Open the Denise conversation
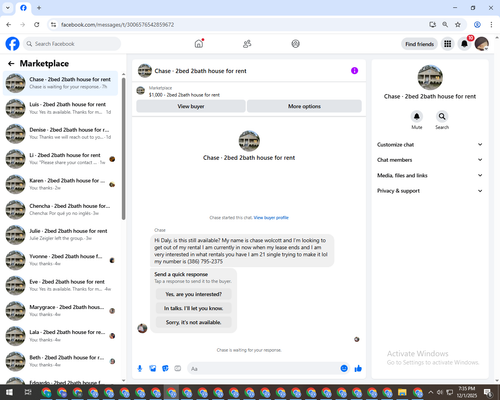 [x=60, y=134]
